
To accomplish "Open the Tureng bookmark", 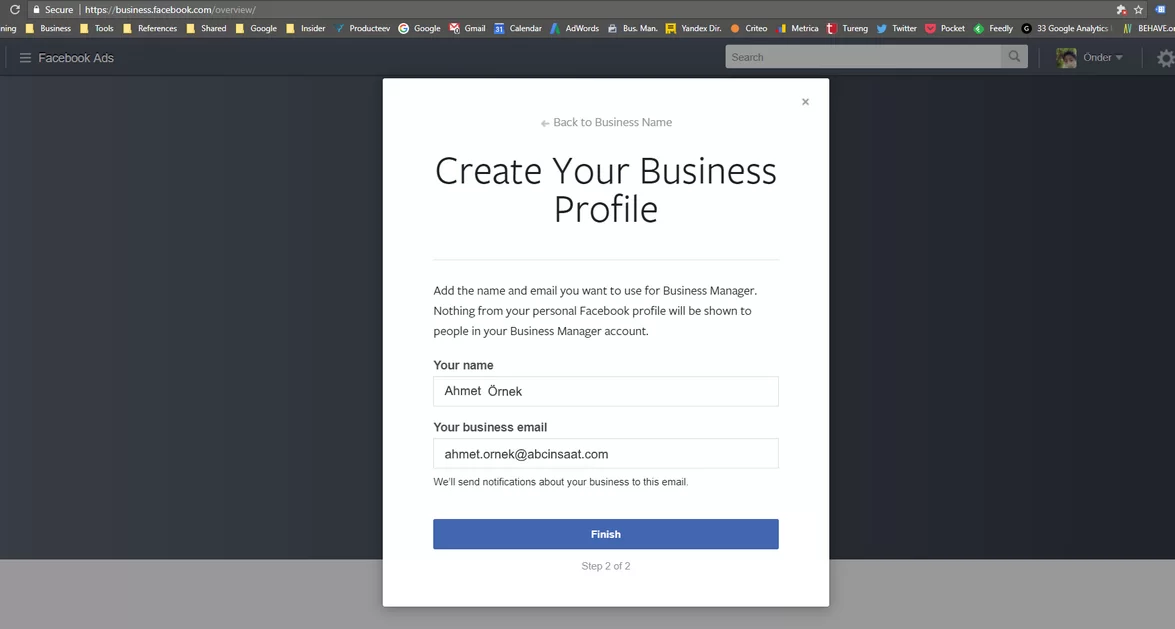I will 848,28.
